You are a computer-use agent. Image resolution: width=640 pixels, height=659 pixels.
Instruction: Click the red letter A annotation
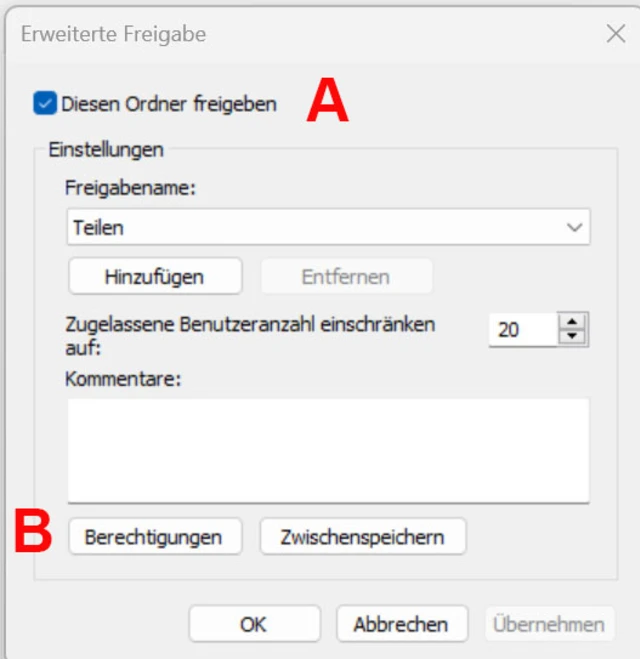click(327, 102)
